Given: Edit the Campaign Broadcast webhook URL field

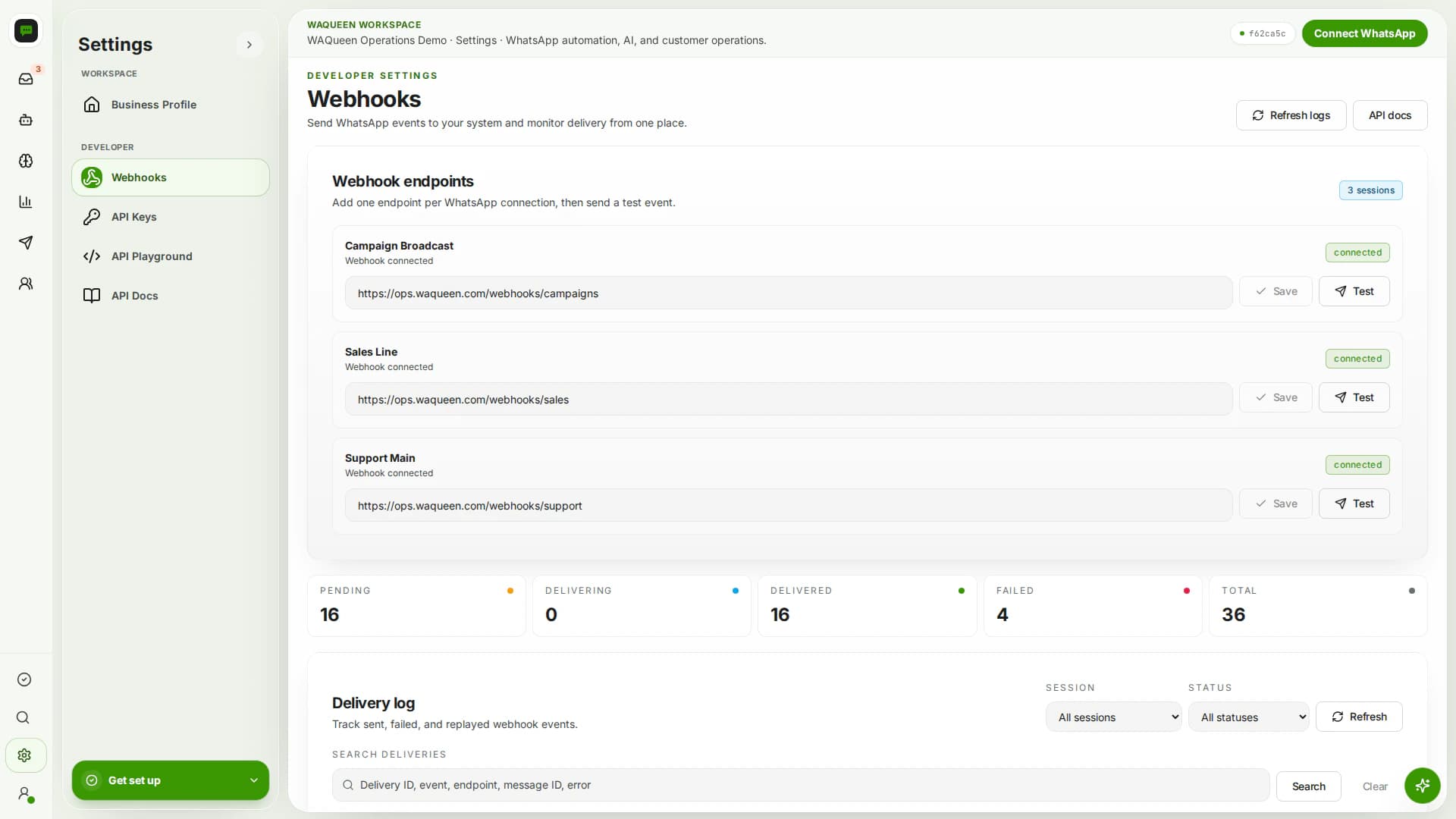Looking at the screenshot, I should click(788, 293).
